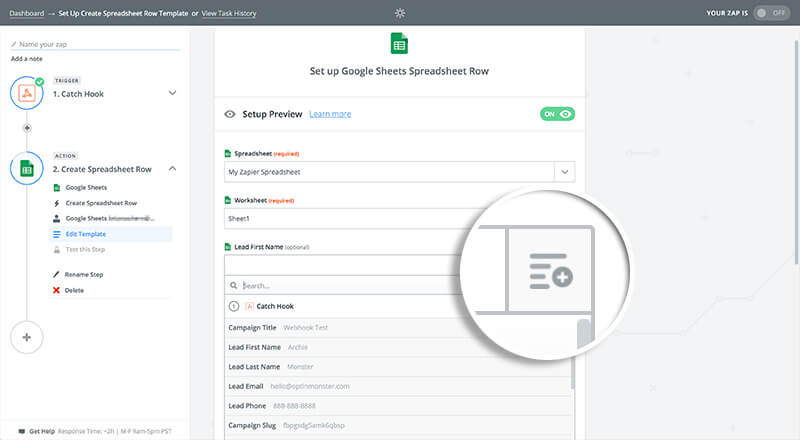Click the Google Sheets action step icon
This screenshot has width=800, height=440.
coord(27,168)
